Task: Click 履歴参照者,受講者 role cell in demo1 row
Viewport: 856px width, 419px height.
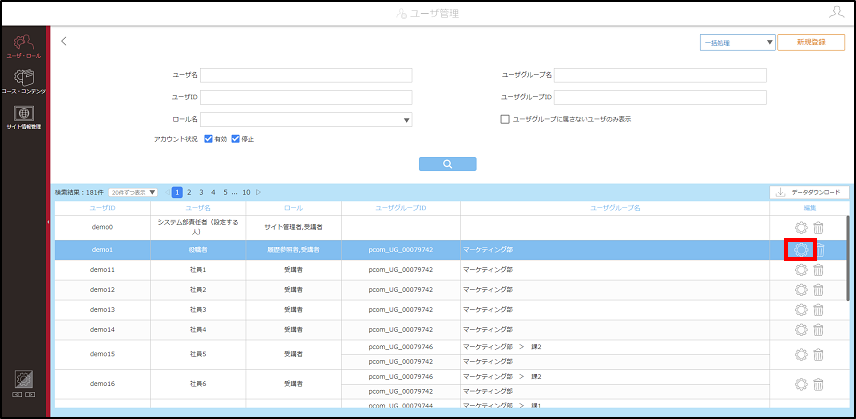Action: pyautogui.click(x=293, y=250)
